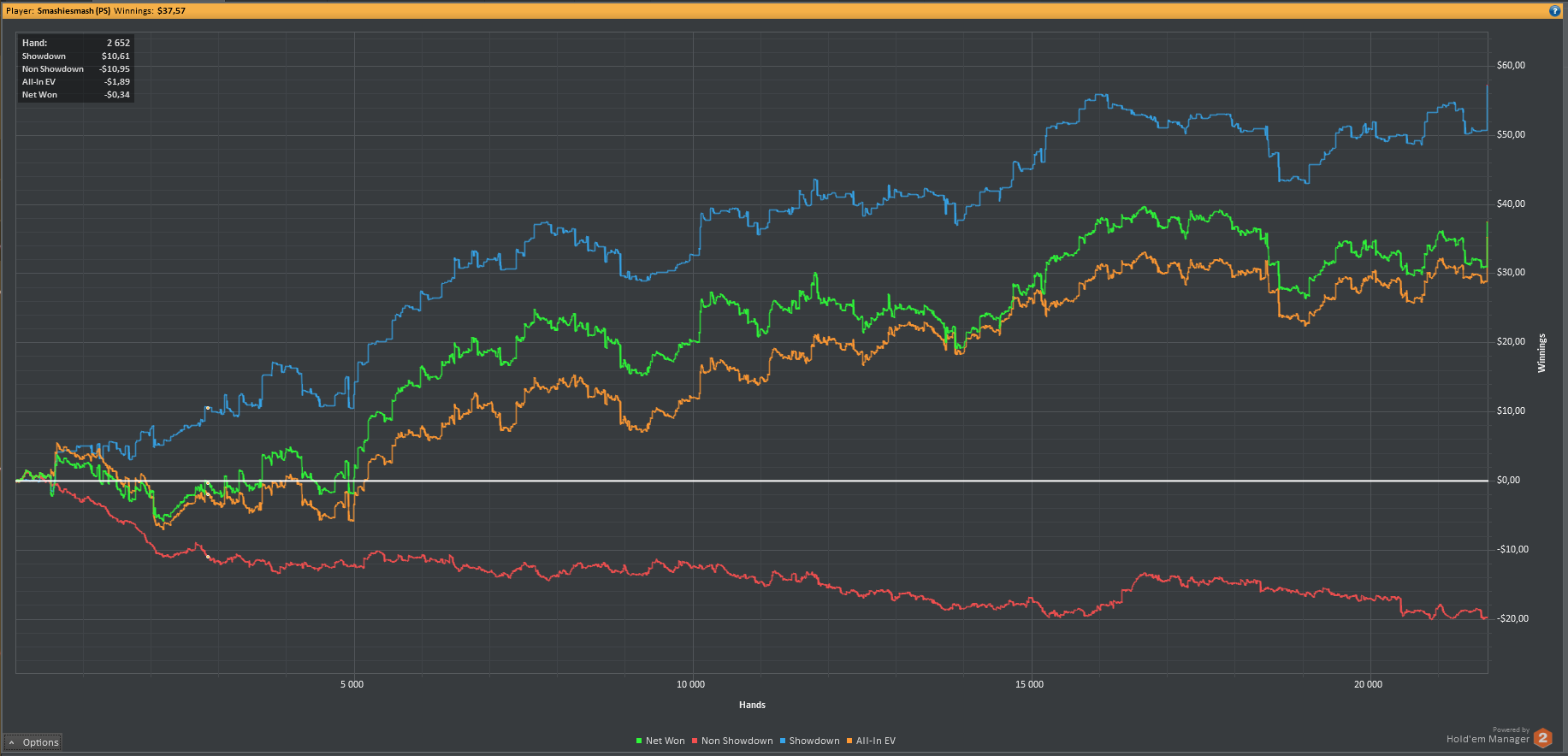
Task: Click the green Net Won legend swatch
Action: coord(639,741)
